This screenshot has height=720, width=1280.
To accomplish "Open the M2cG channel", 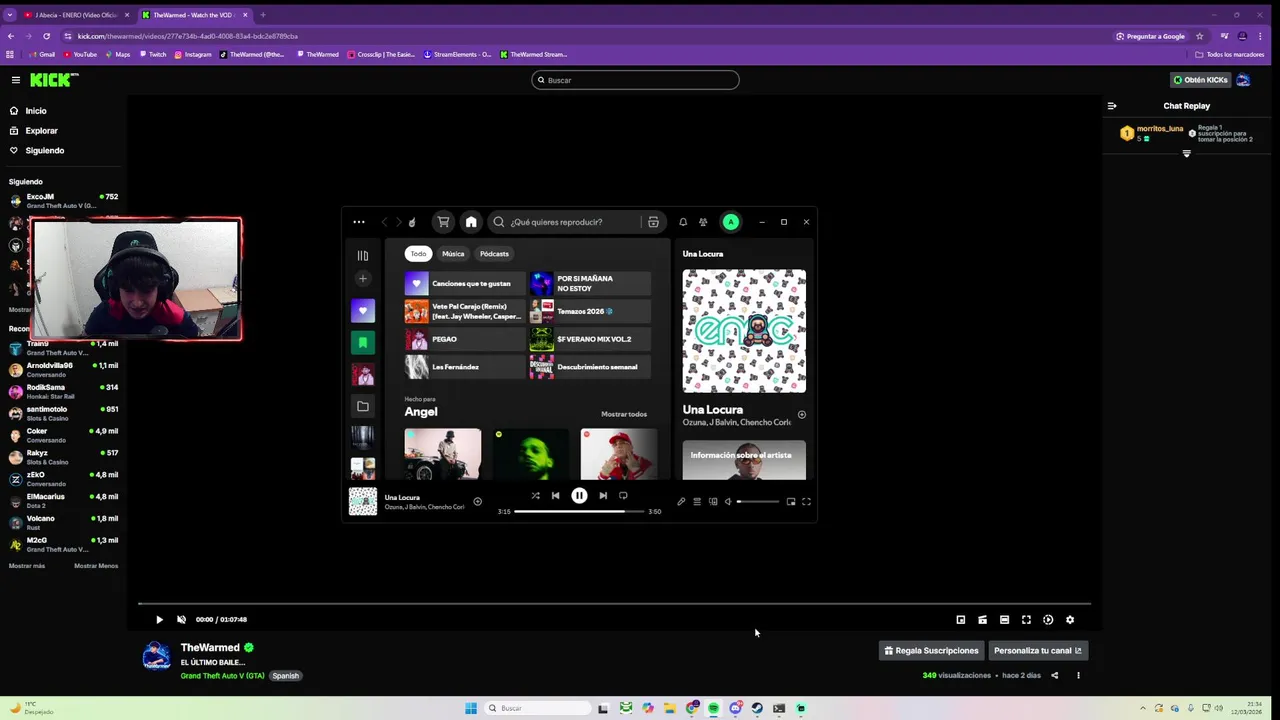I will (64, 545).
